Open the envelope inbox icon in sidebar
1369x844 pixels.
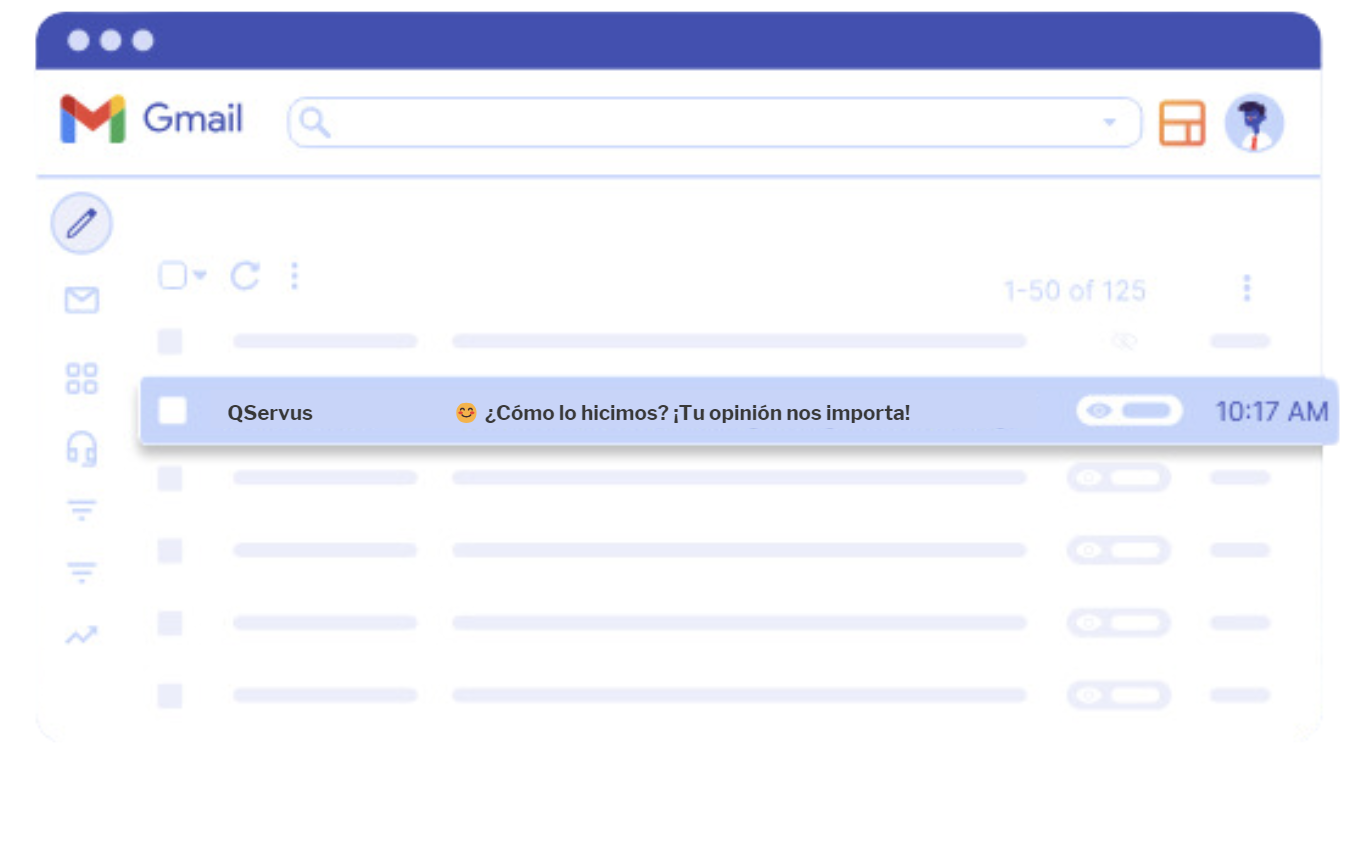tap(81, 300)
